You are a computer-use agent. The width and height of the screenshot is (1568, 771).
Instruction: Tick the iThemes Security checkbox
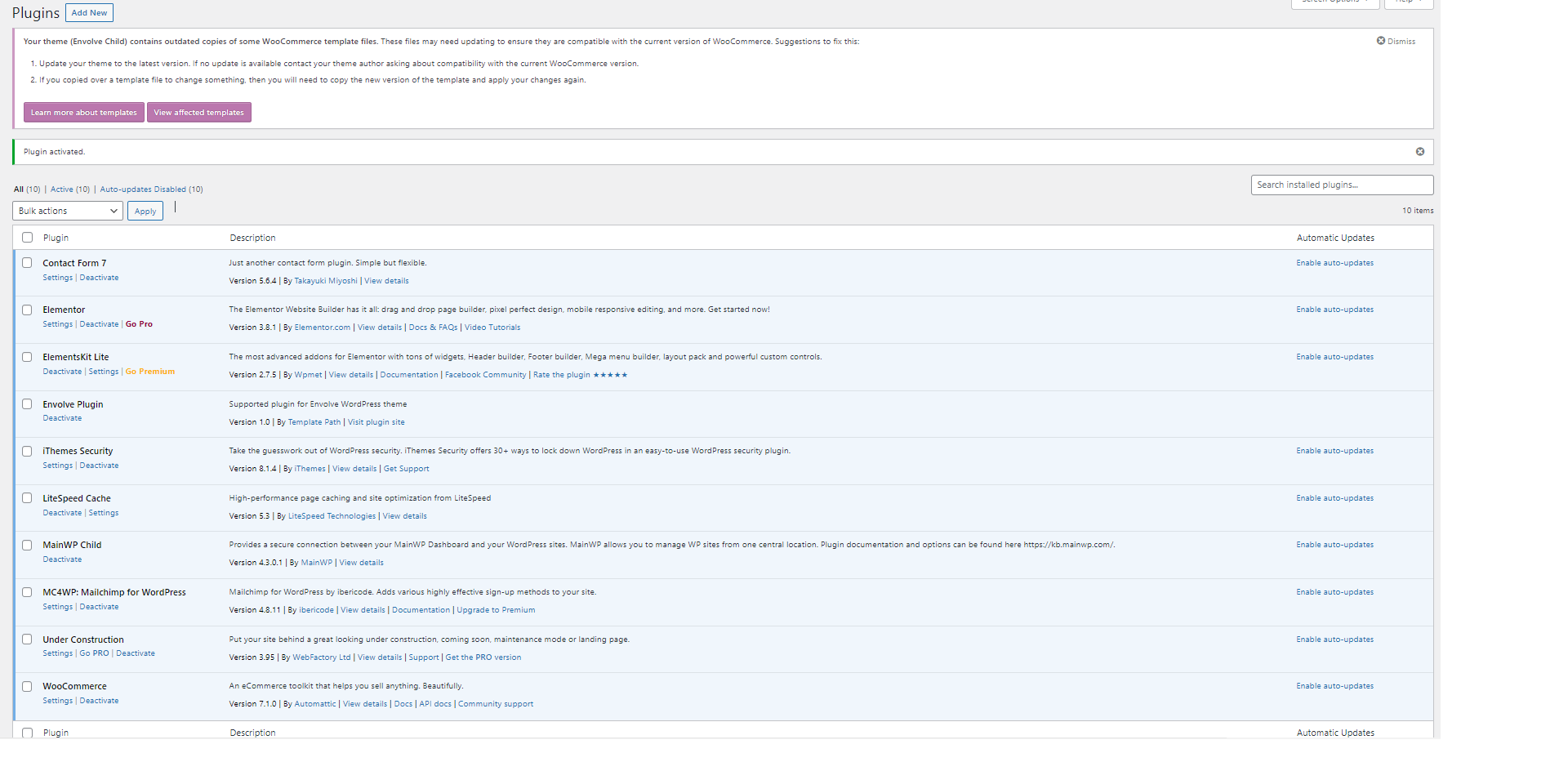(27, 452)
